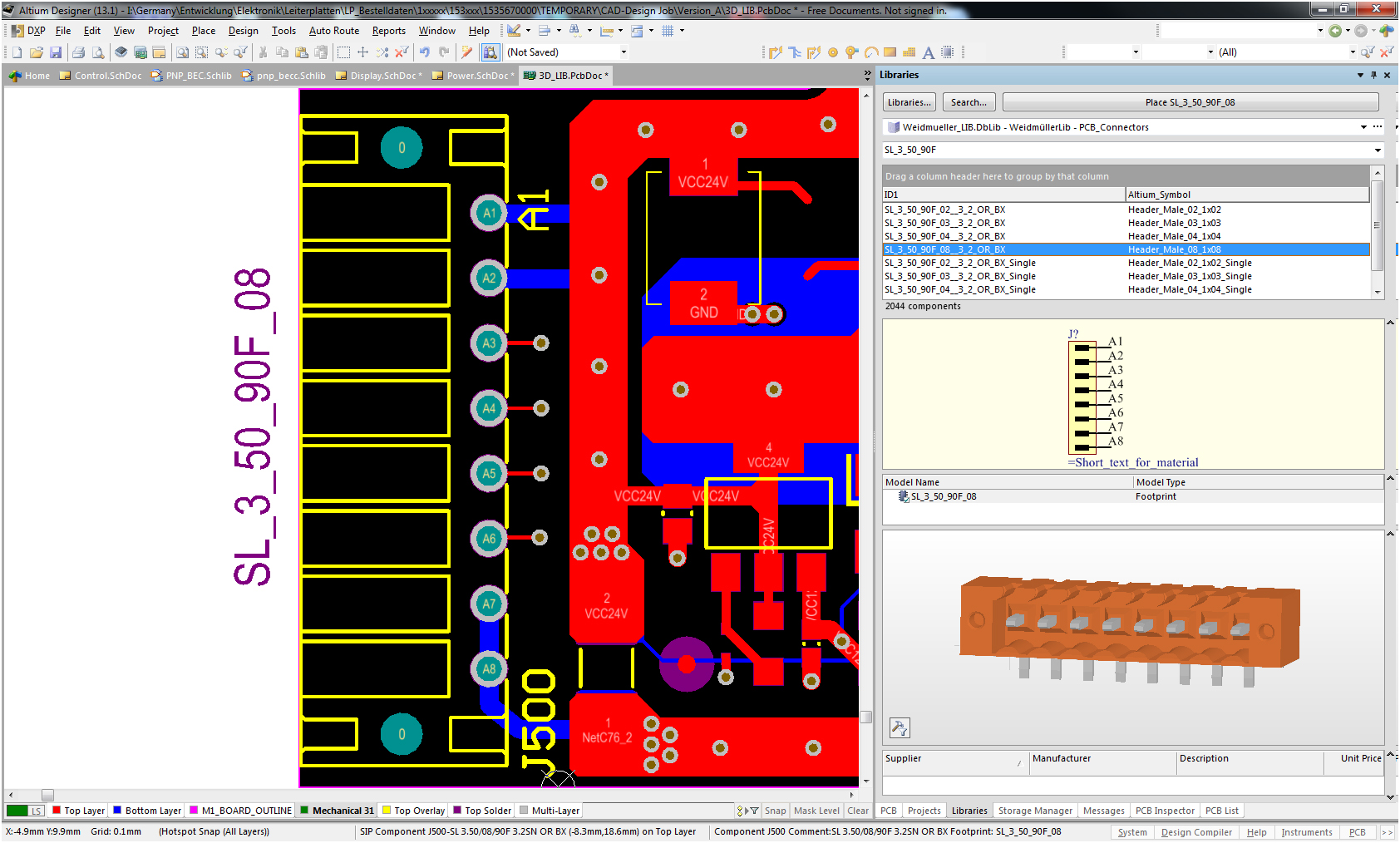
Task: Switch to the Power.SchDoc document tab
Action: click(476, 76)
